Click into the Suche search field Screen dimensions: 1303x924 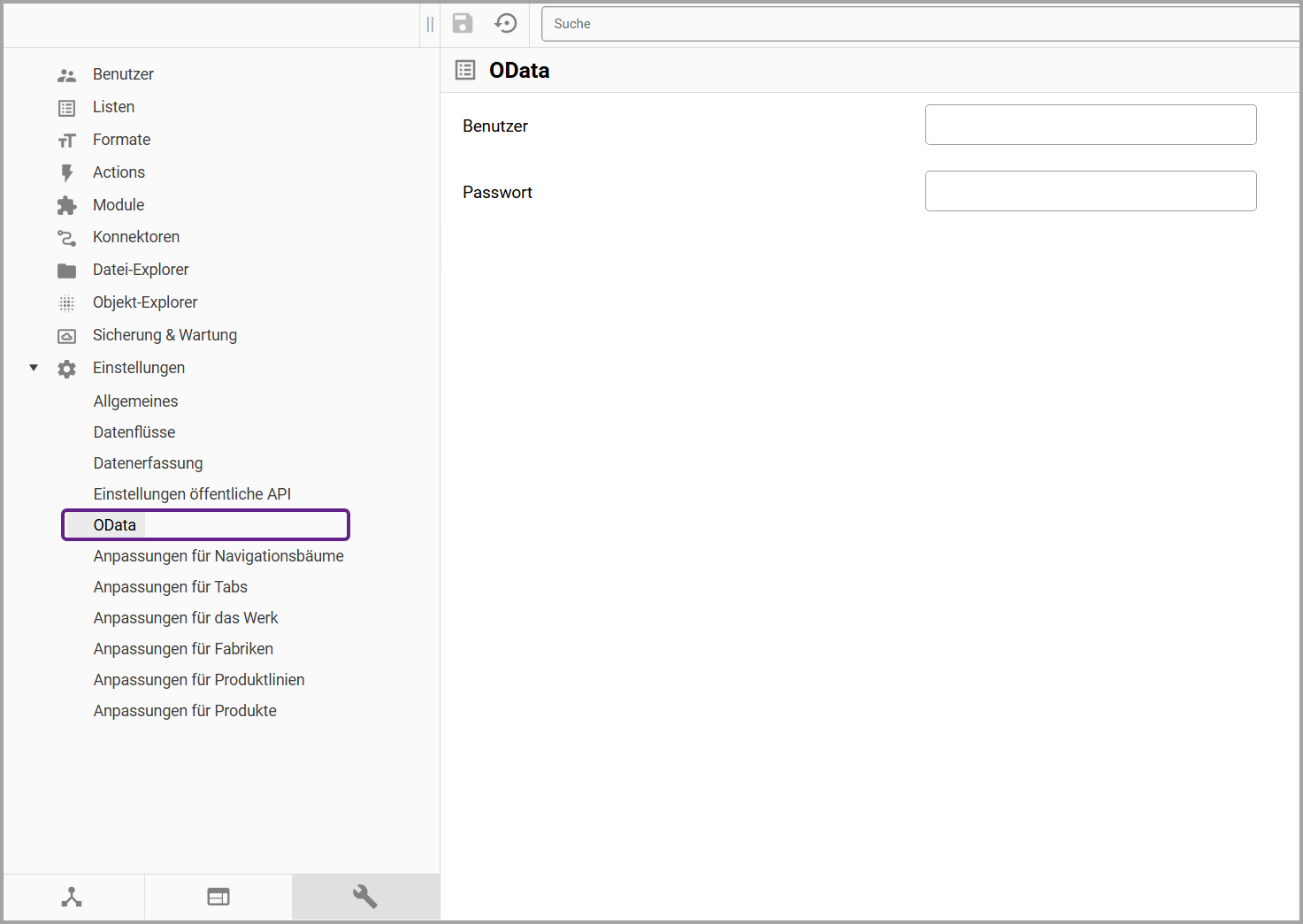pos(920,24)
